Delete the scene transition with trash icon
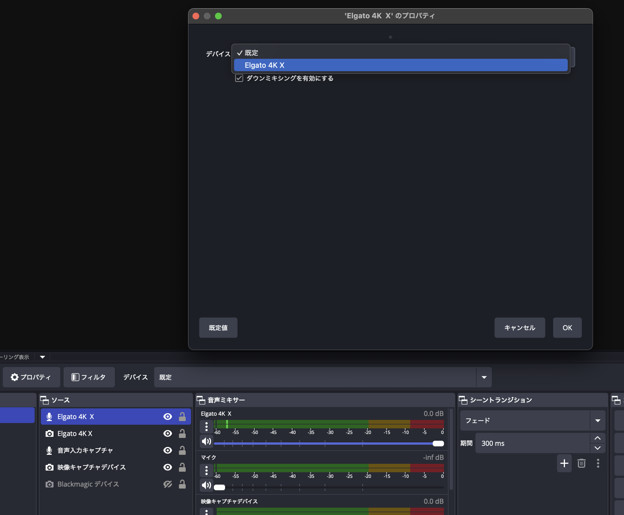 (x=581, y=463)
